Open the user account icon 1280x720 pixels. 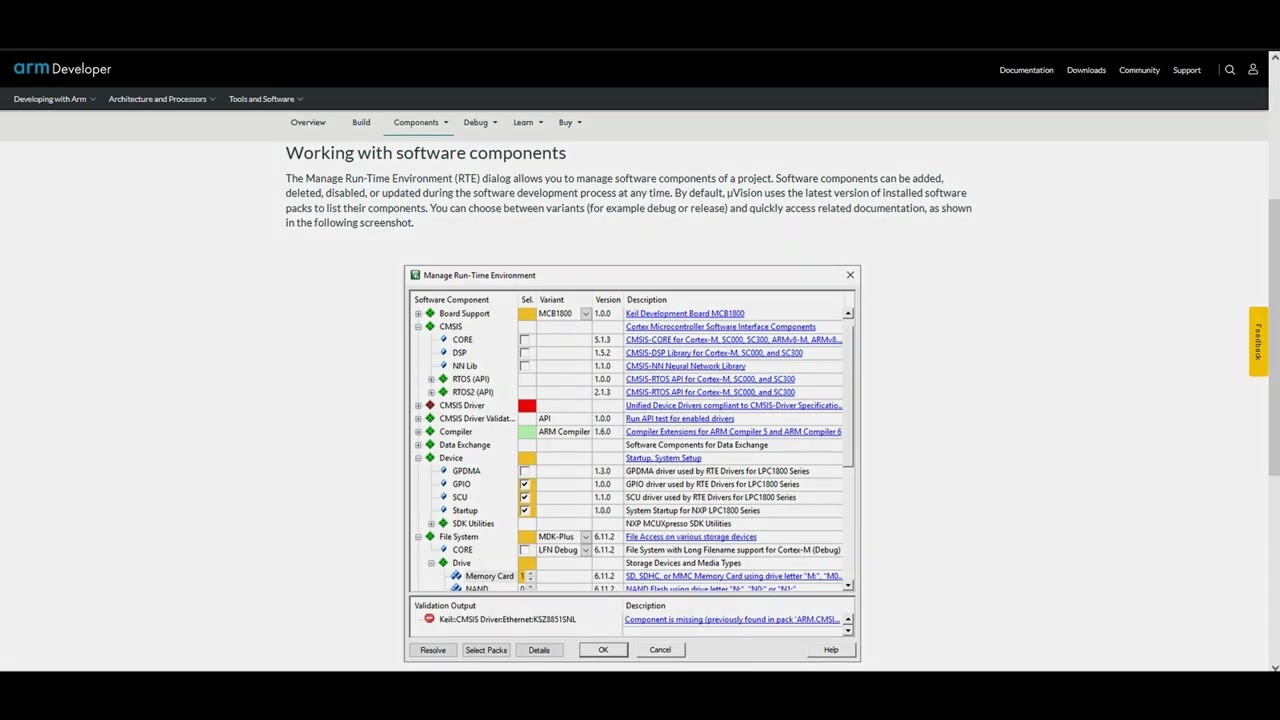point(1253,70)
